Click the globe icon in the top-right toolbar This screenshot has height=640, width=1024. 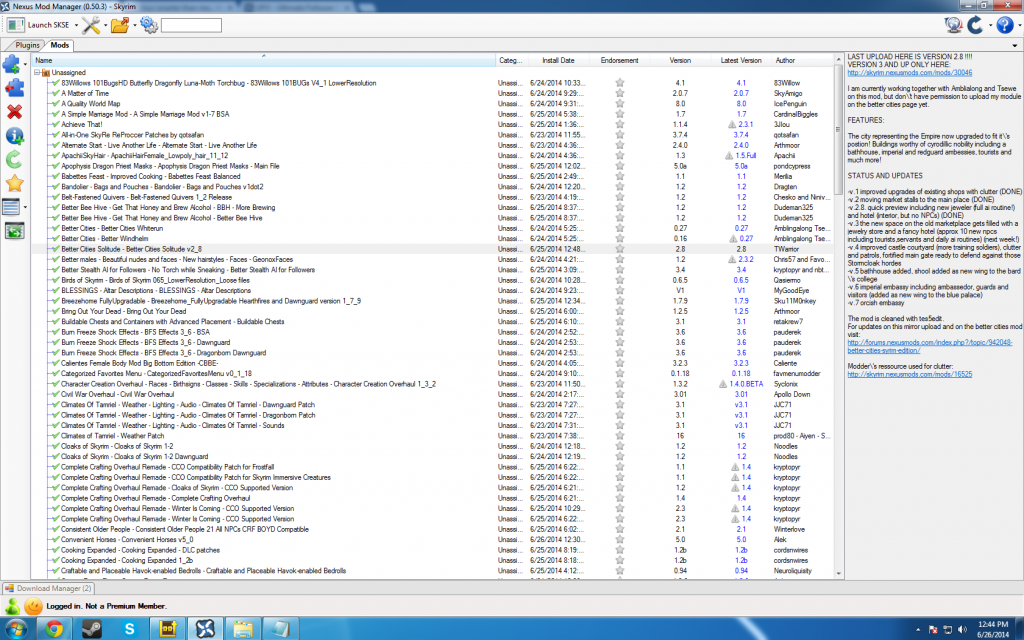pos(954,25)
